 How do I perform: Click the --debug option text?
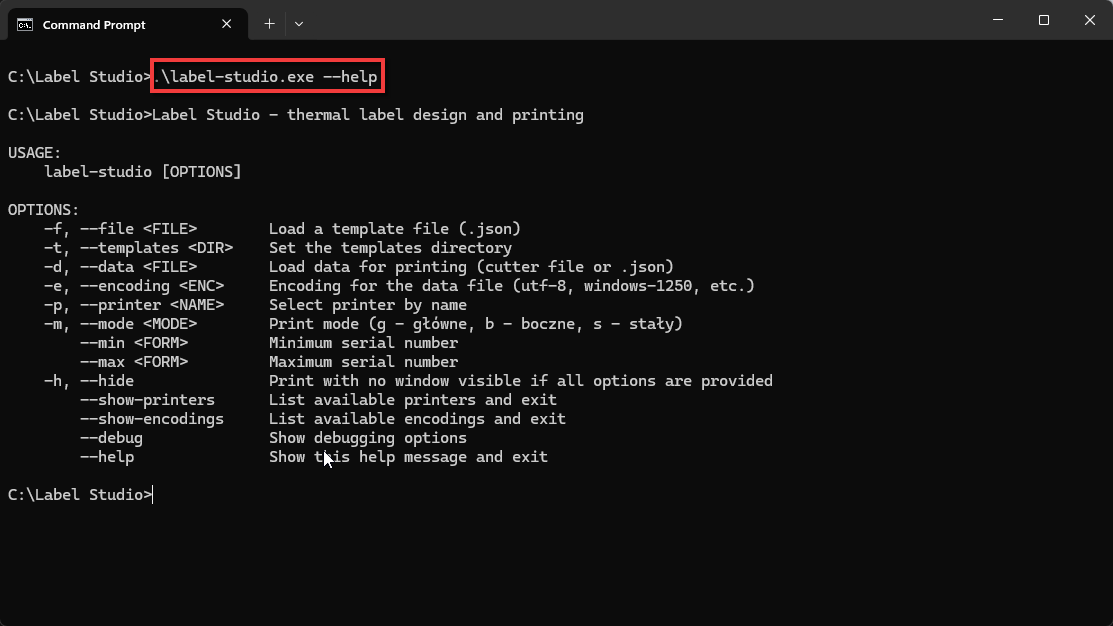(111, 438)
